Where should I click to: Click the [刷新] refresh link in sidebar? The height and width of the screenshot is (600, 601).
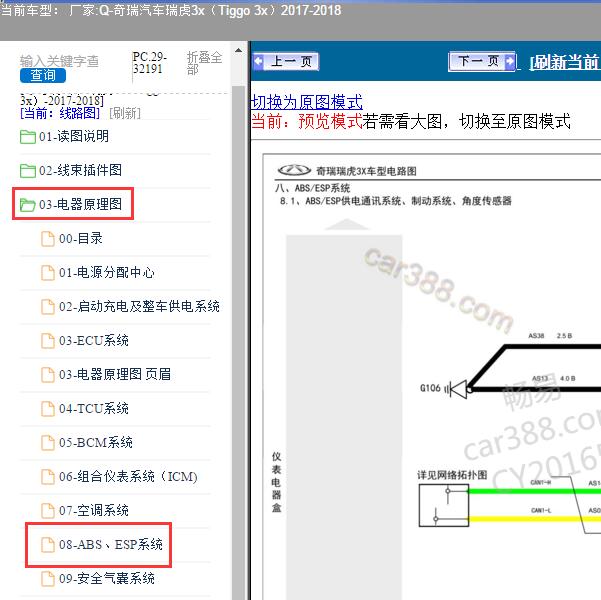point(125,113)
